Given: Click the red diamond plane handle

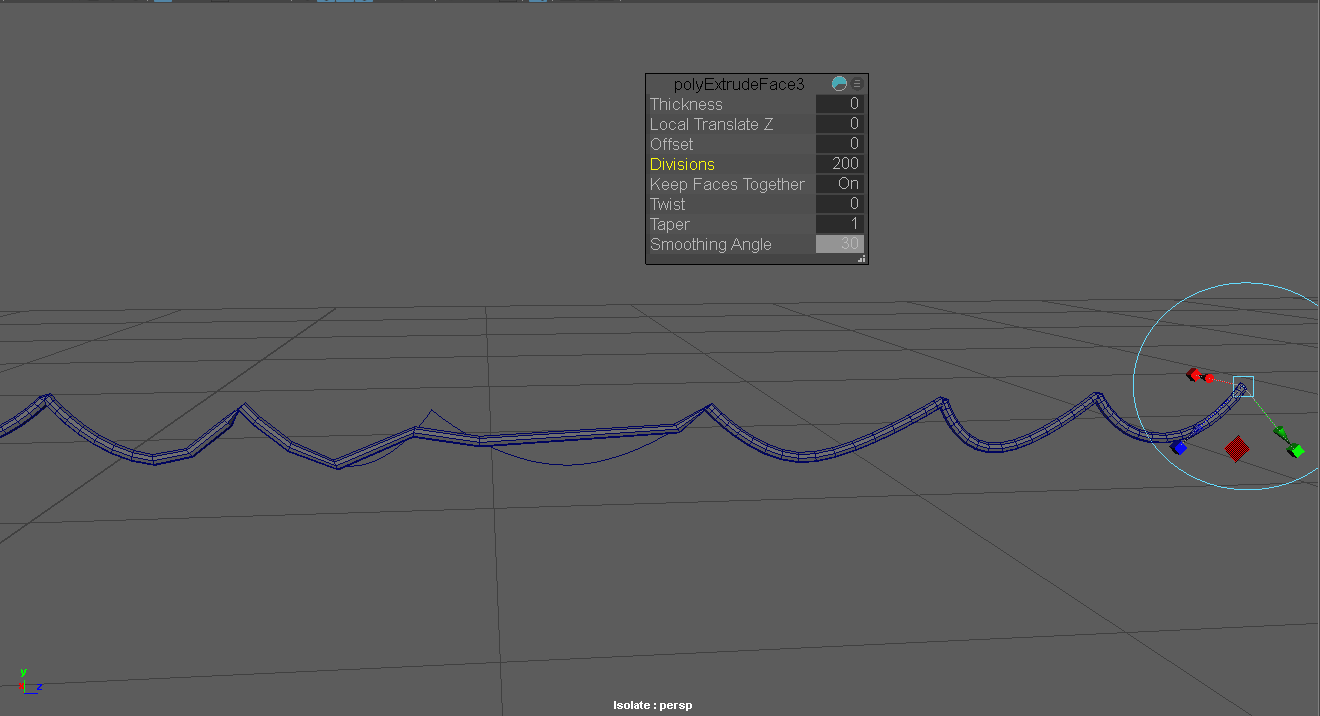Looking at the screenshot, I should 1237,448.
